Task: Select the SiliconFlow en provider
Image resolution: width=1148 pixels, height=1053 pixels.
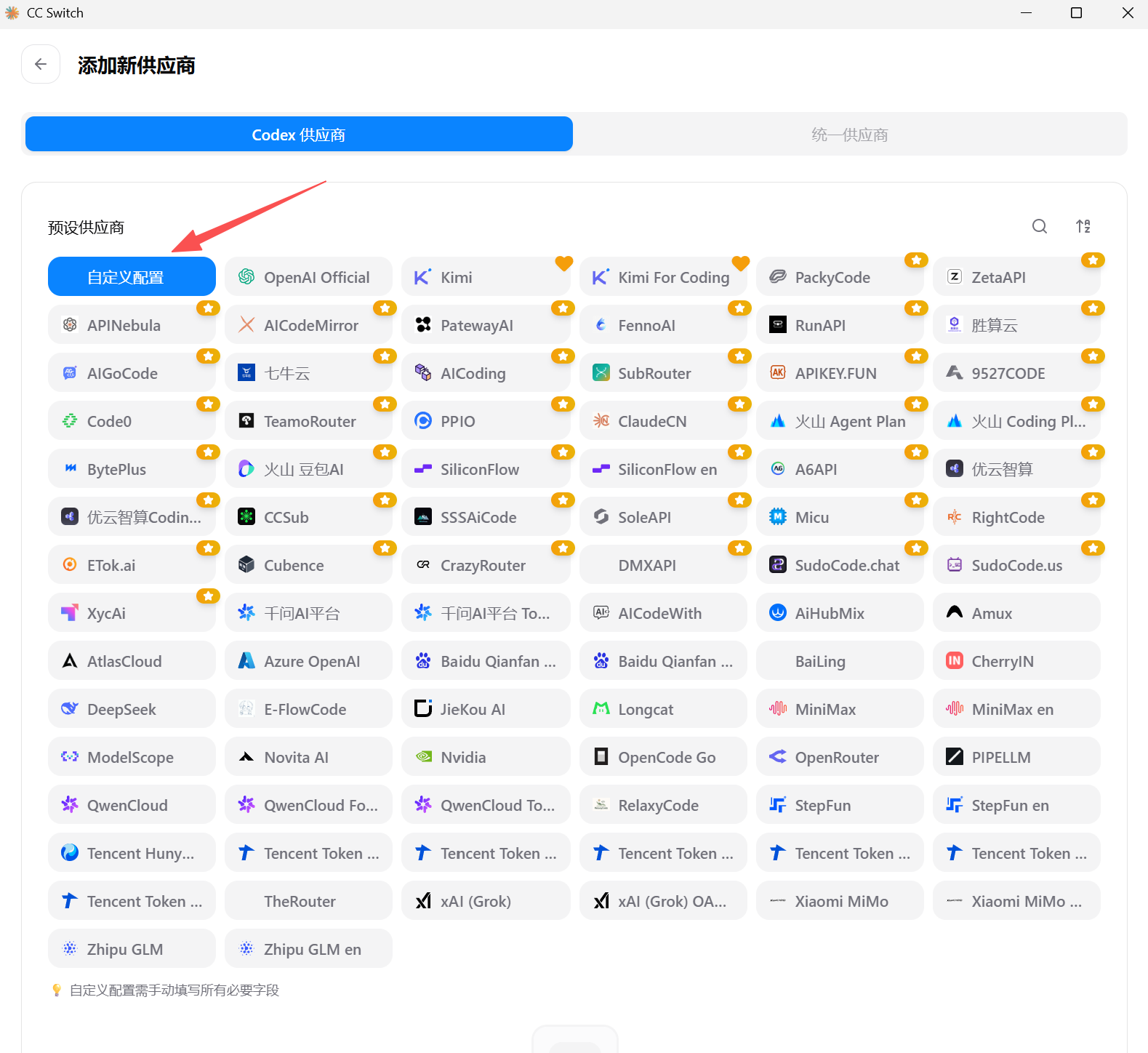Action: (x=663, y=469)
